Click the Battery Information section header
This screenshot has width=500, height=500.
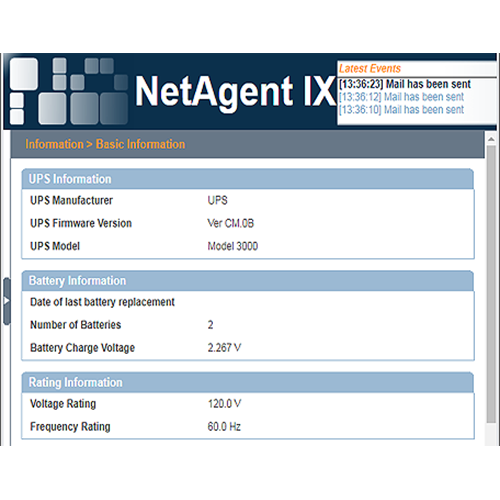pyautogui.click(x=248, y=281)
